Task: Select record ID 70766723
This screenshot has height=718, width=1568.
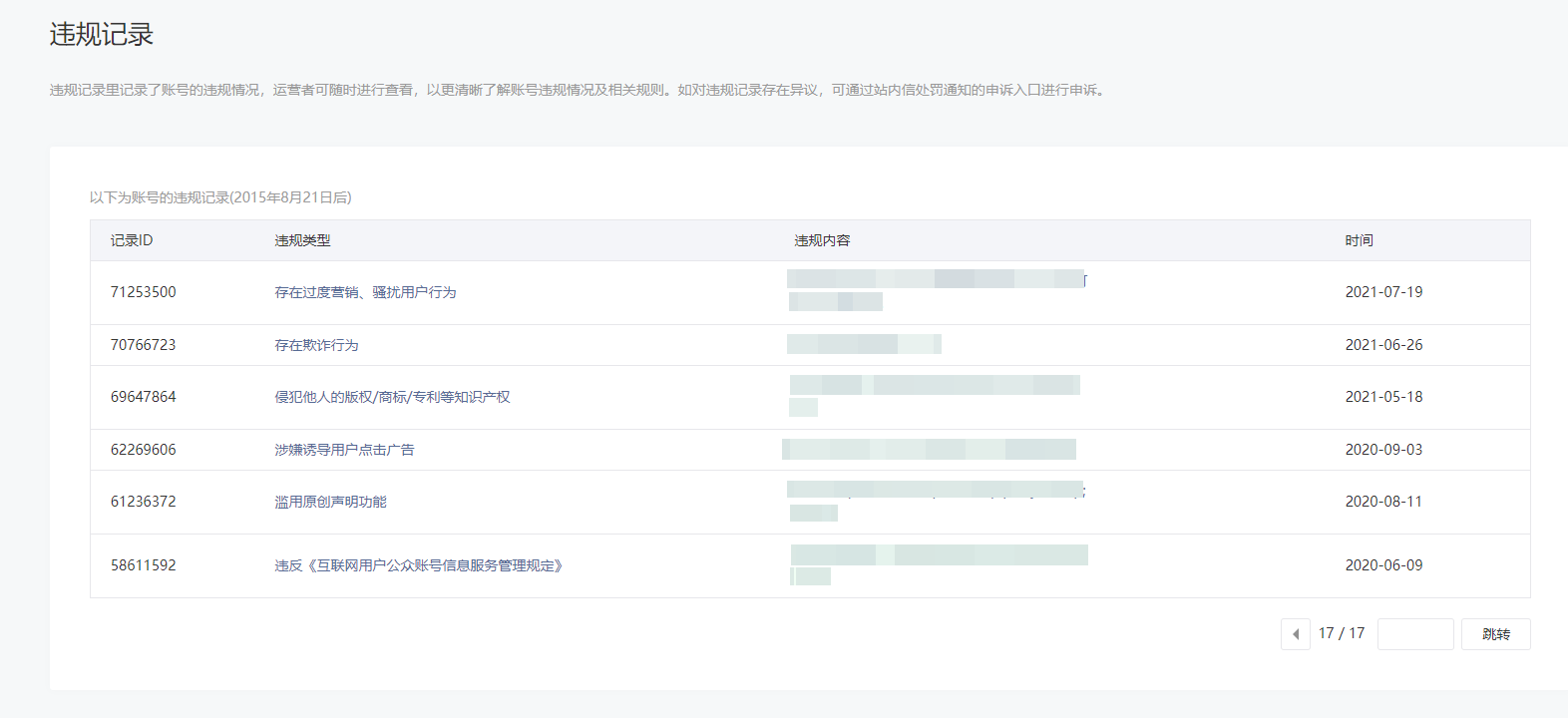Action: pyautogui.click(x=143, y=345)
